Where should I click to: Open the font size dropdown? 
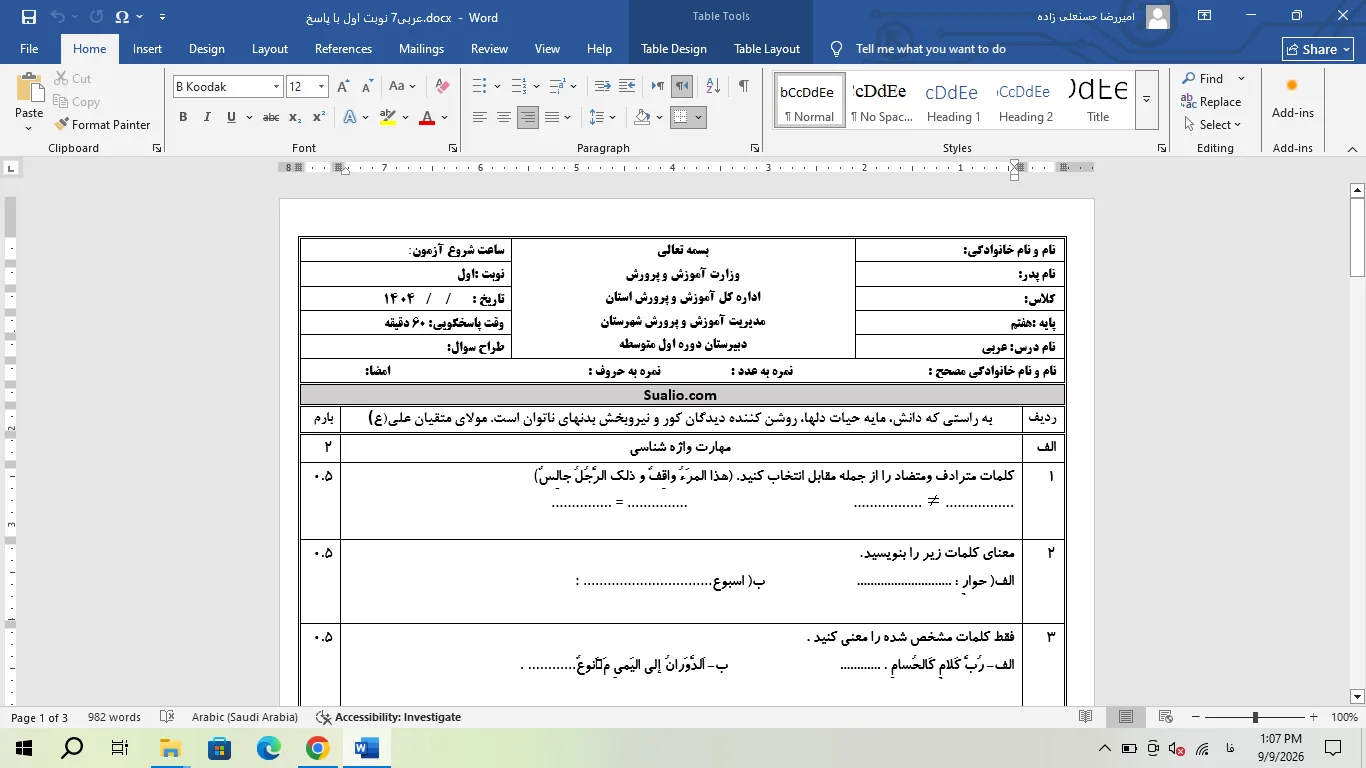coord(321,87)
